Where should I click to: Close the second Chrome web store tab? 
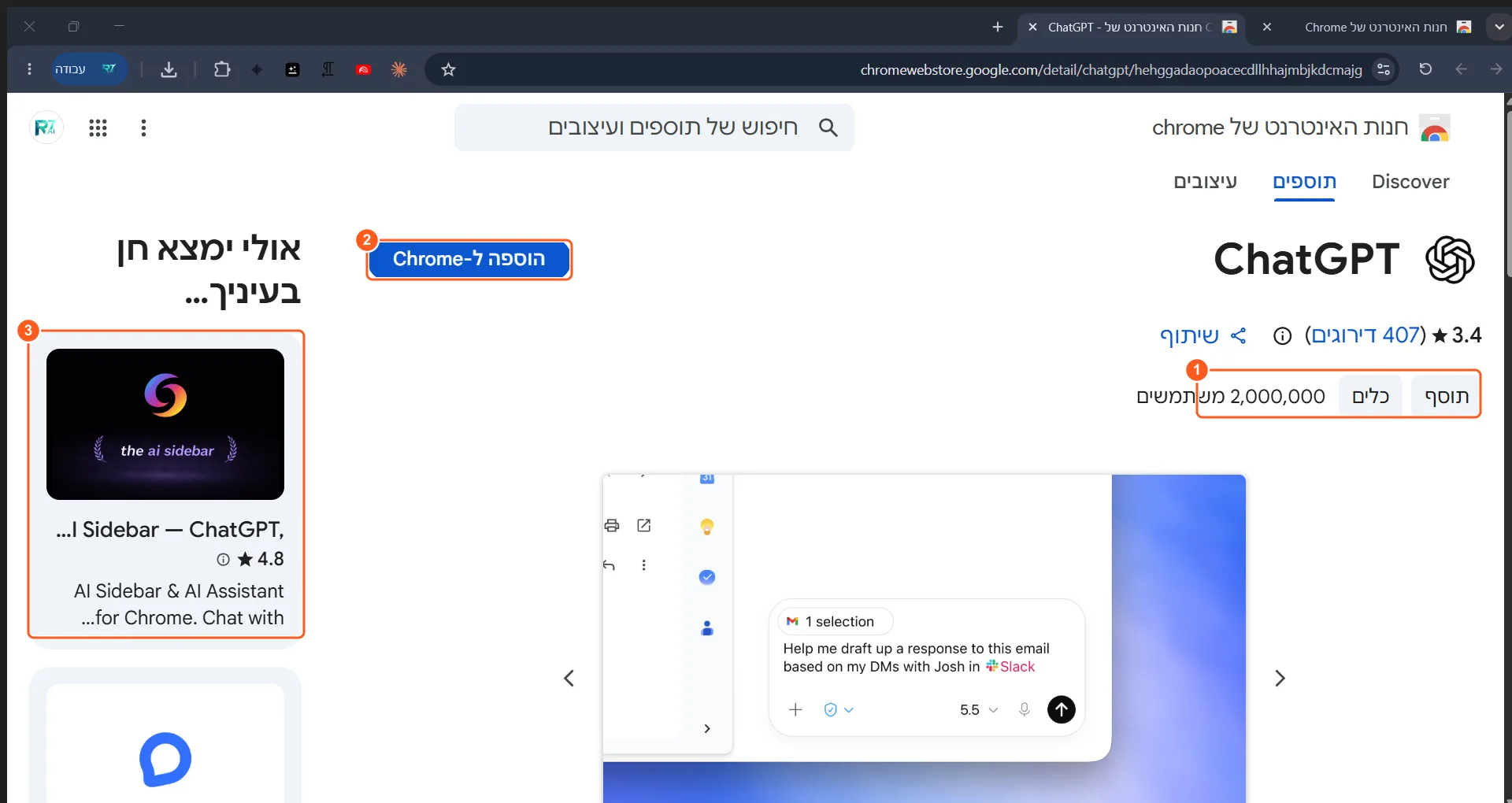(x=1267, y=27)
